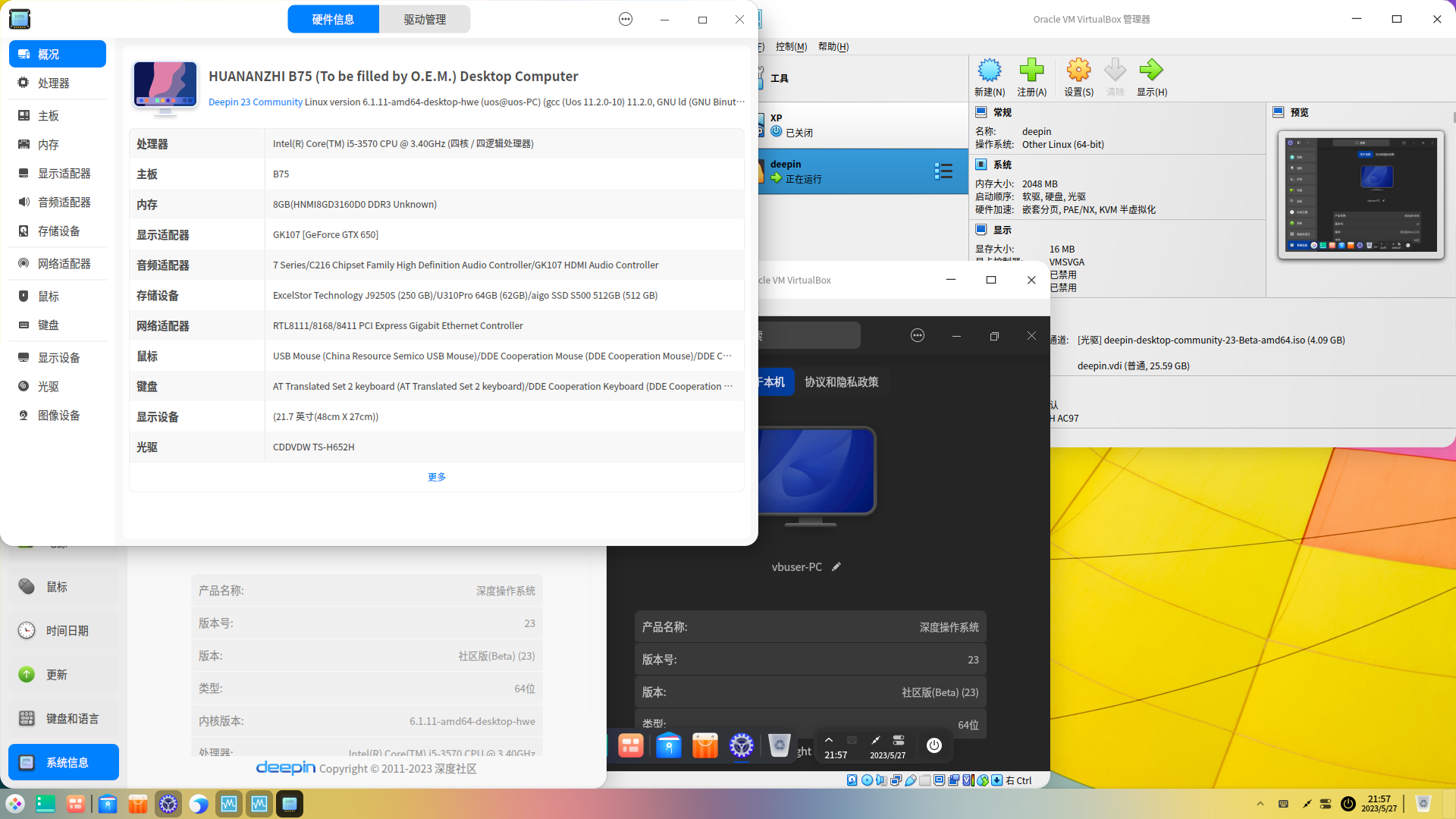Select Storage Devices (存储设备) in the sidebar

click(x=58, y=231)
